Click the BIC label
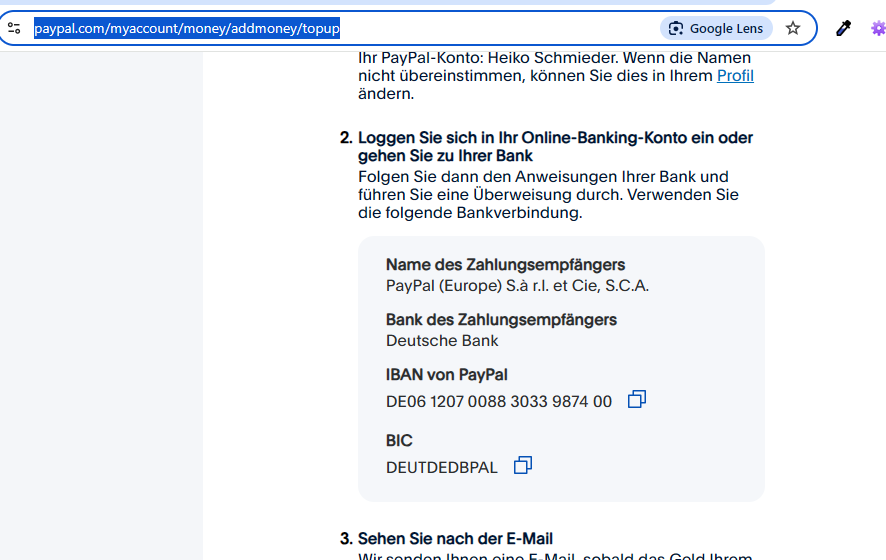This screenshot has width=886, height=560. pos(399,441)
